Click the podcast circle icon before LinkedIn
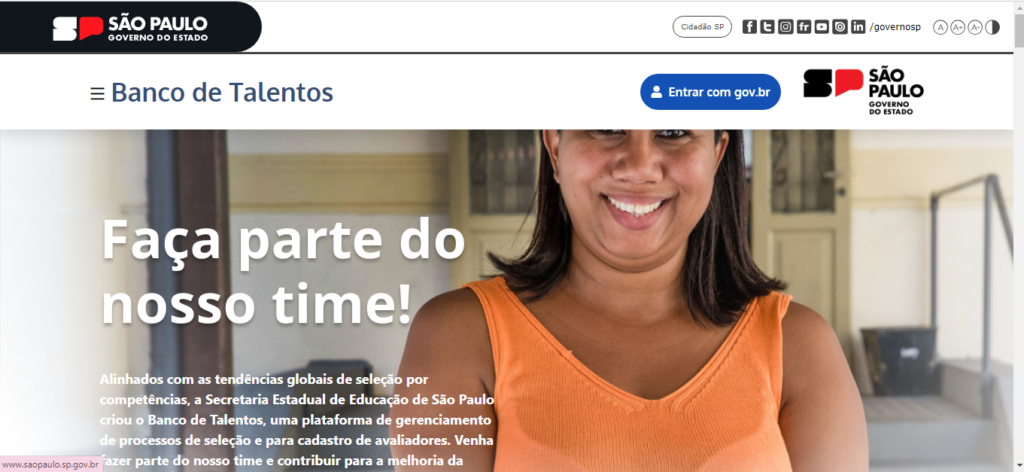 coord(840,27)
